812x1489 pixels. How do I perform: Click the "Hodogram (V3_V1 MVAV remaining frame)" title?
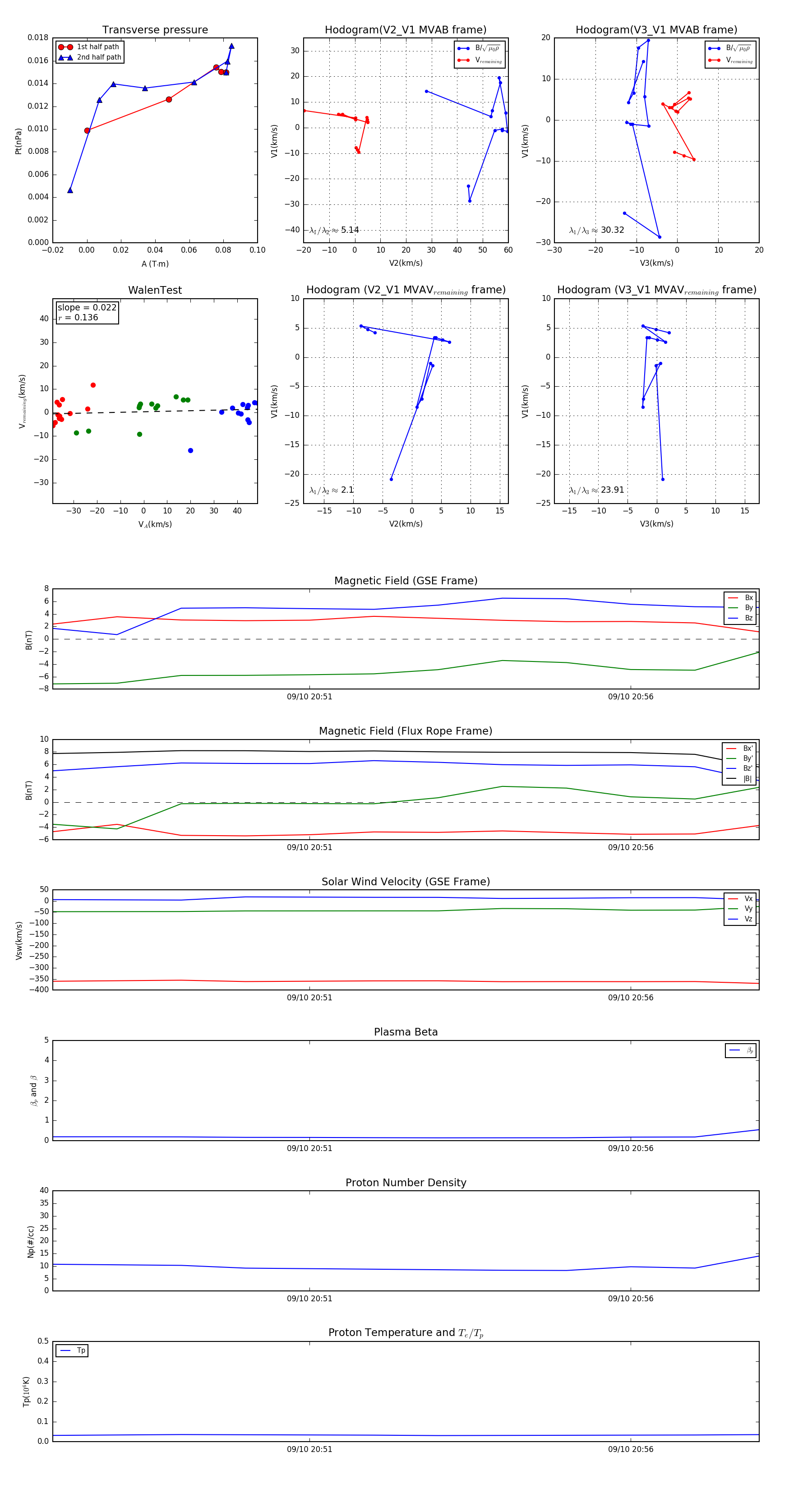[x=656, y=290]
